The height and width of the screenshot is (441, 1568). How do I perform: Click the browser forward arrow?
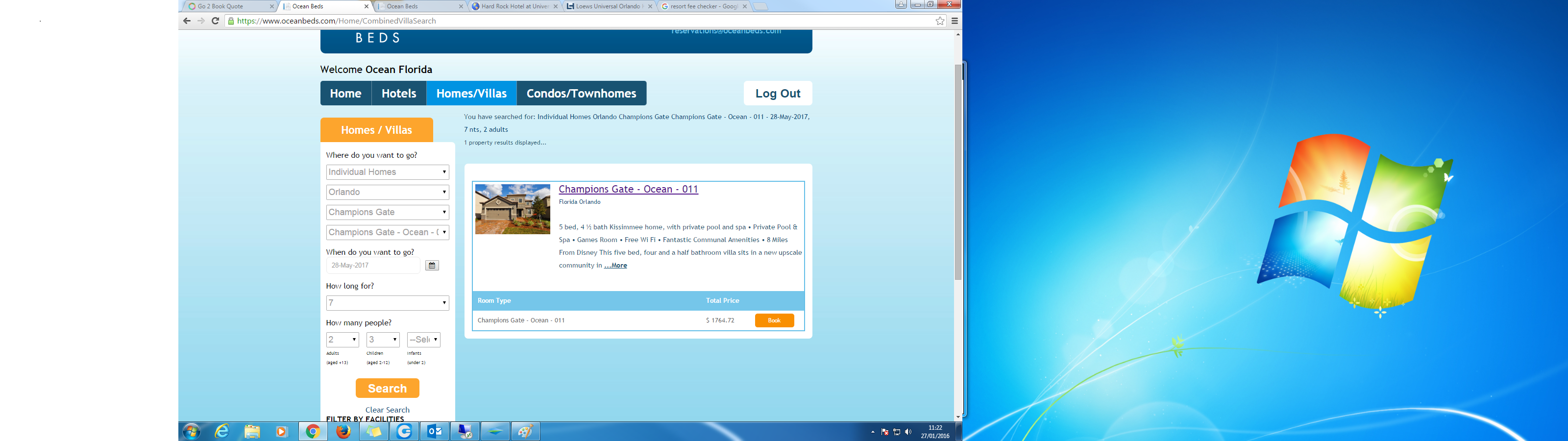pyautogui.click(x=201, y=21)
